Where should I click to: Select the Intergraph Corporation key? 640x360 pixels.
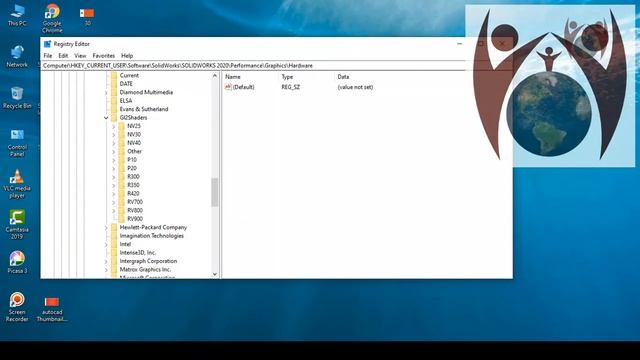[x=148, y=261]
